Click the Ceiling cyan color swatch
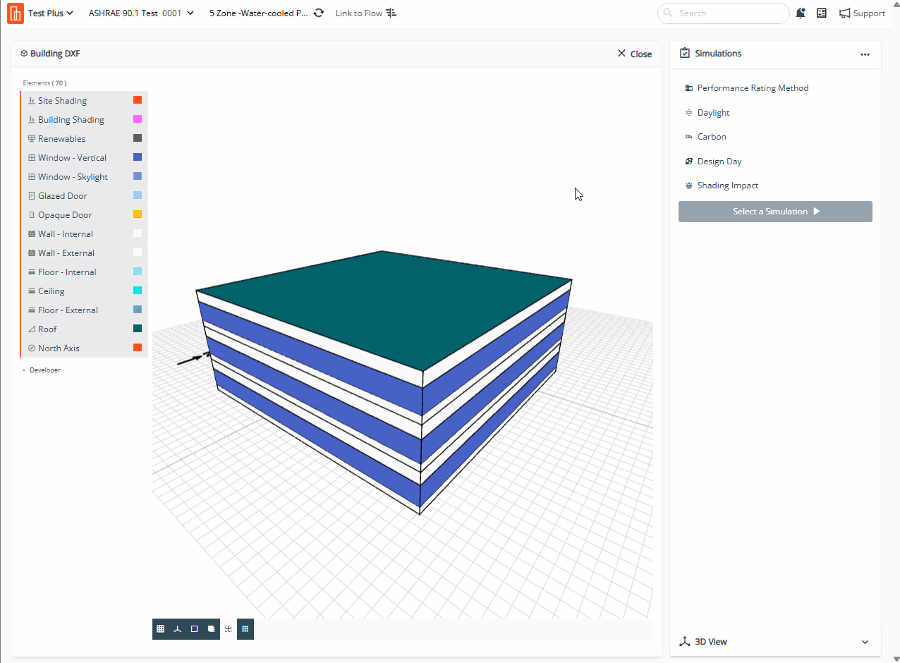 [137, 291]
